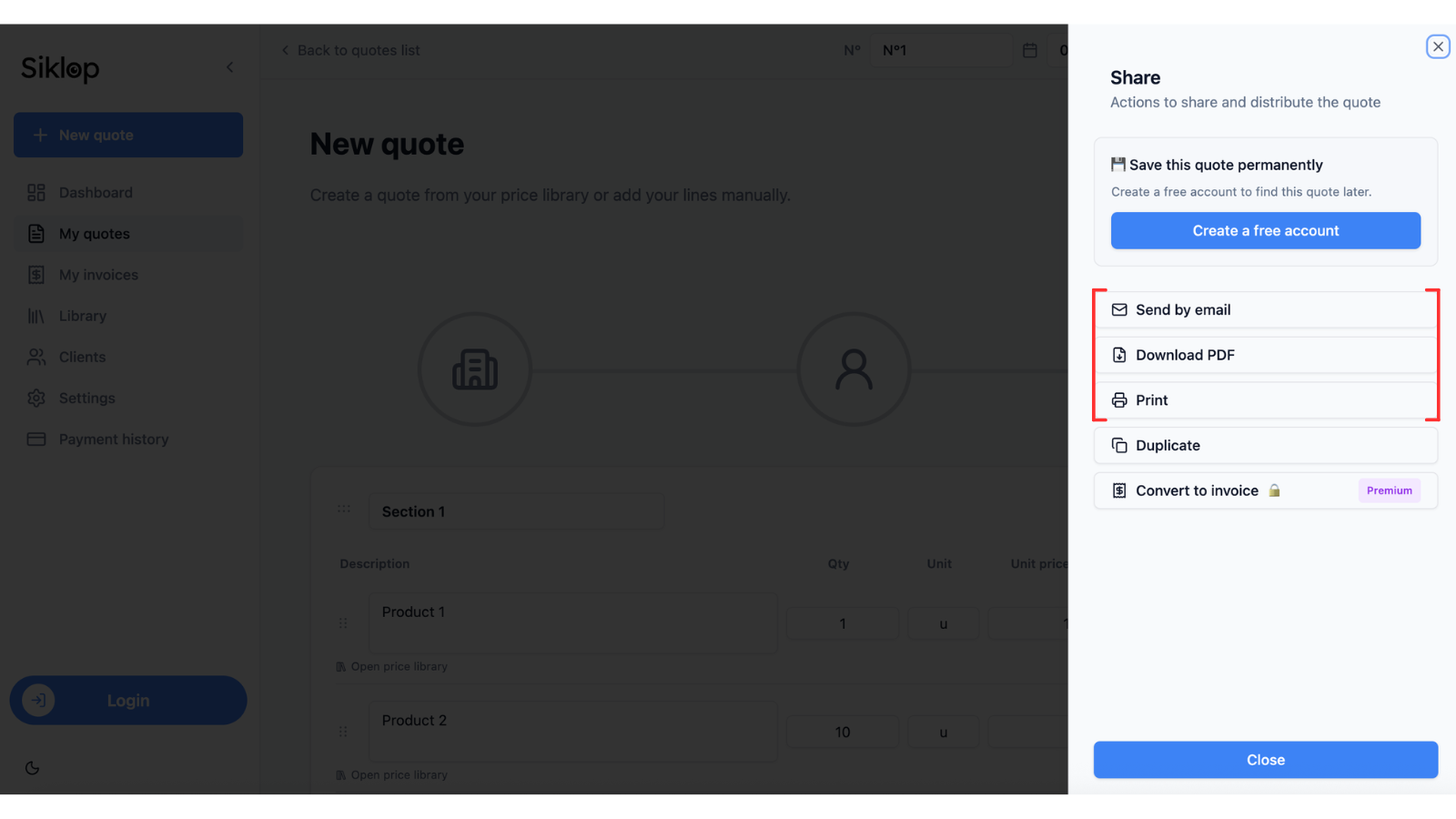Open the calendar date picker icon
The height and width of the screenshot is (819, 1456).
[x=1030, y=50]
